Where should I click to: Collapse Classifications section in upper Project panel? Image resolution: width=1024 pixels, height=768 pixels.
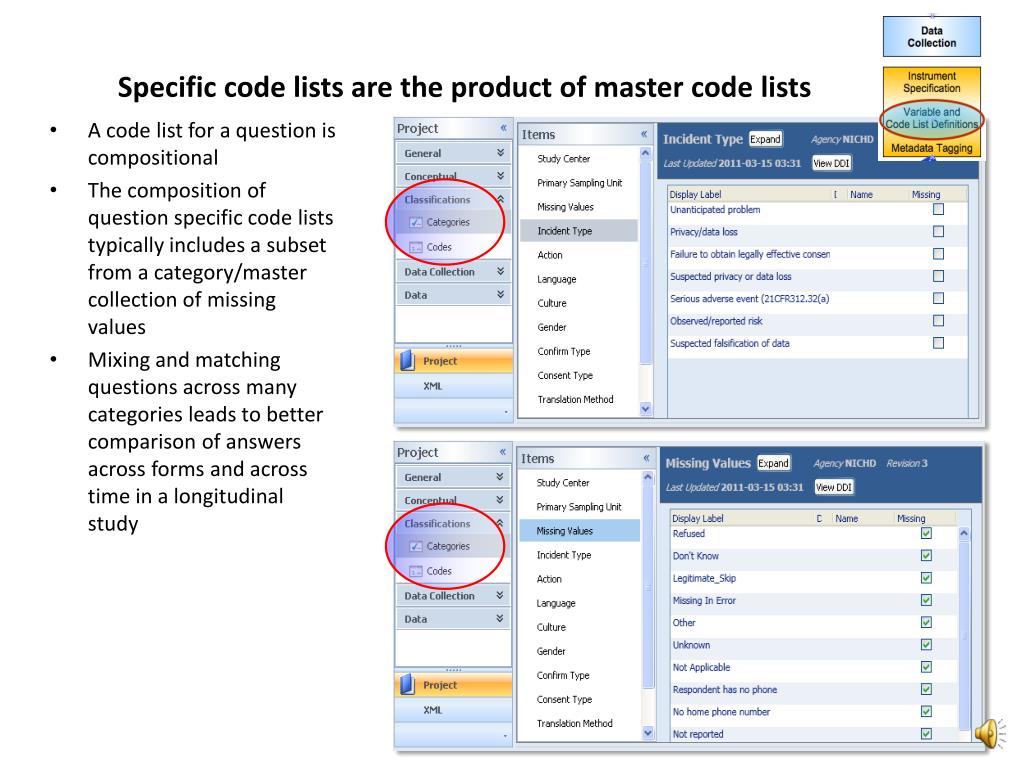click(500, 199)
